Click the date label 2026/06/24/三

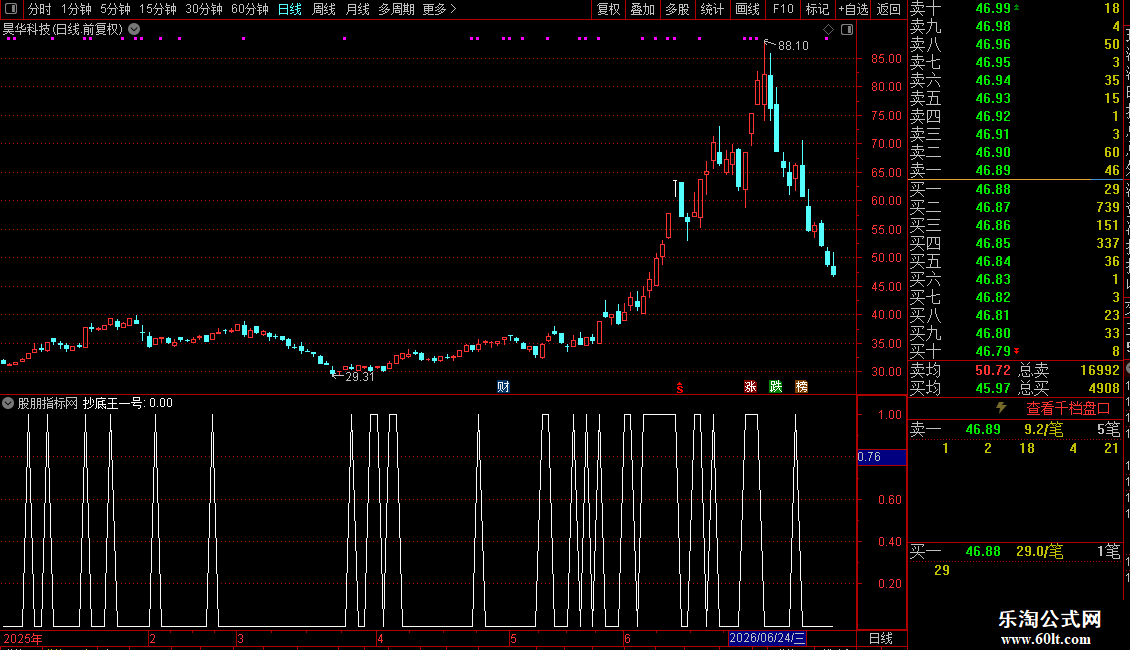767,638
